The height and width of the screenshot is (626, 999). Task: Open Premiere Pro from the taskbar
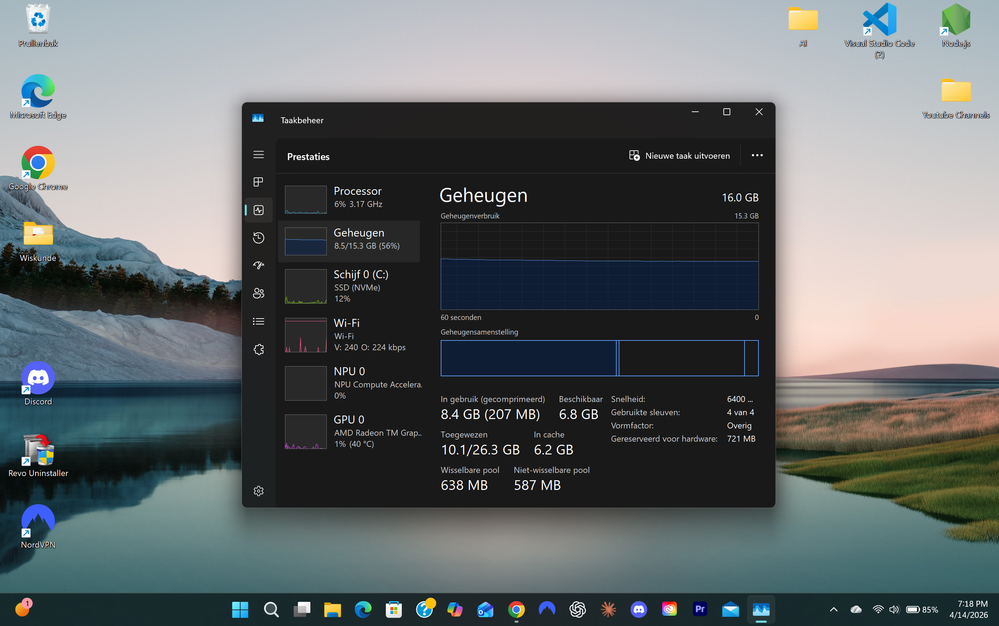coord(700,610)
